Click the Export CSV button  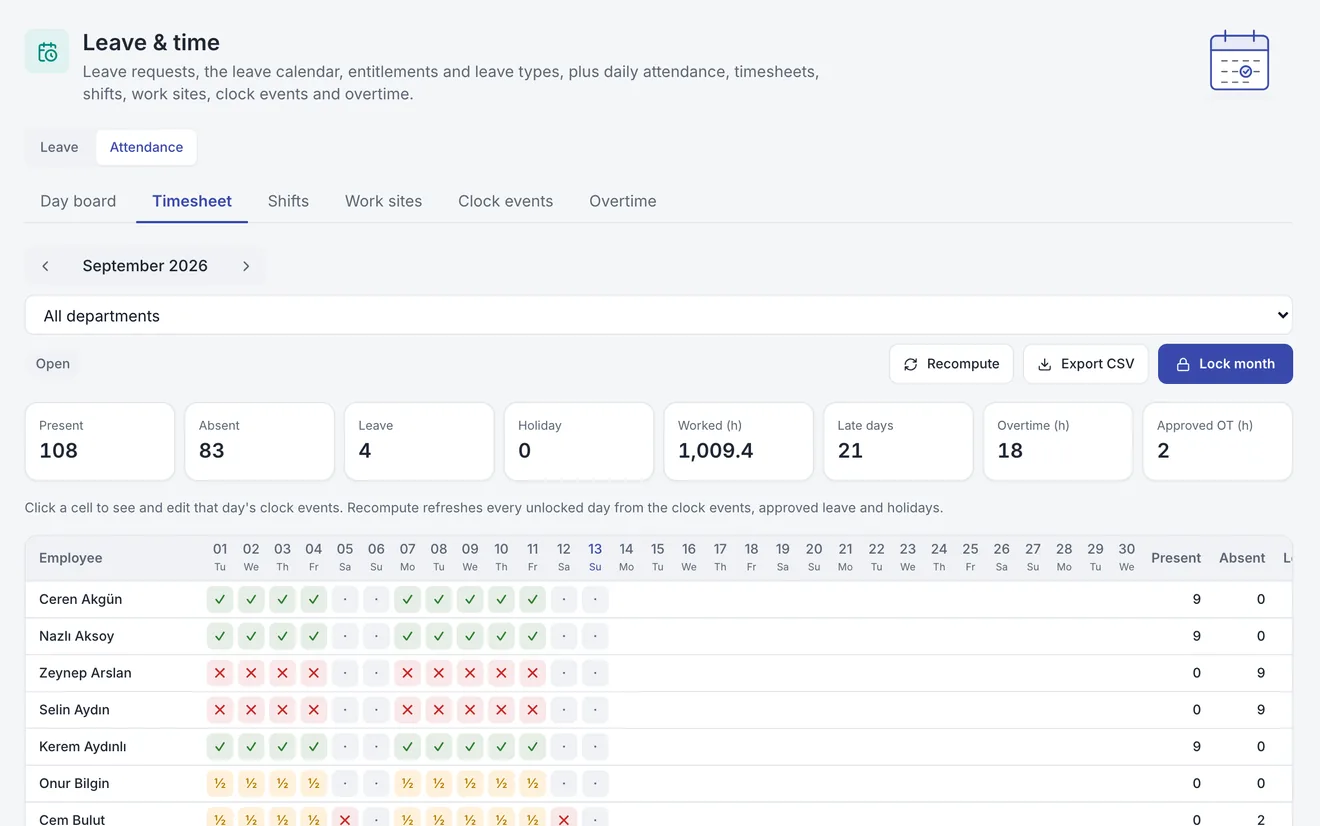click(x=1086, y=364)
